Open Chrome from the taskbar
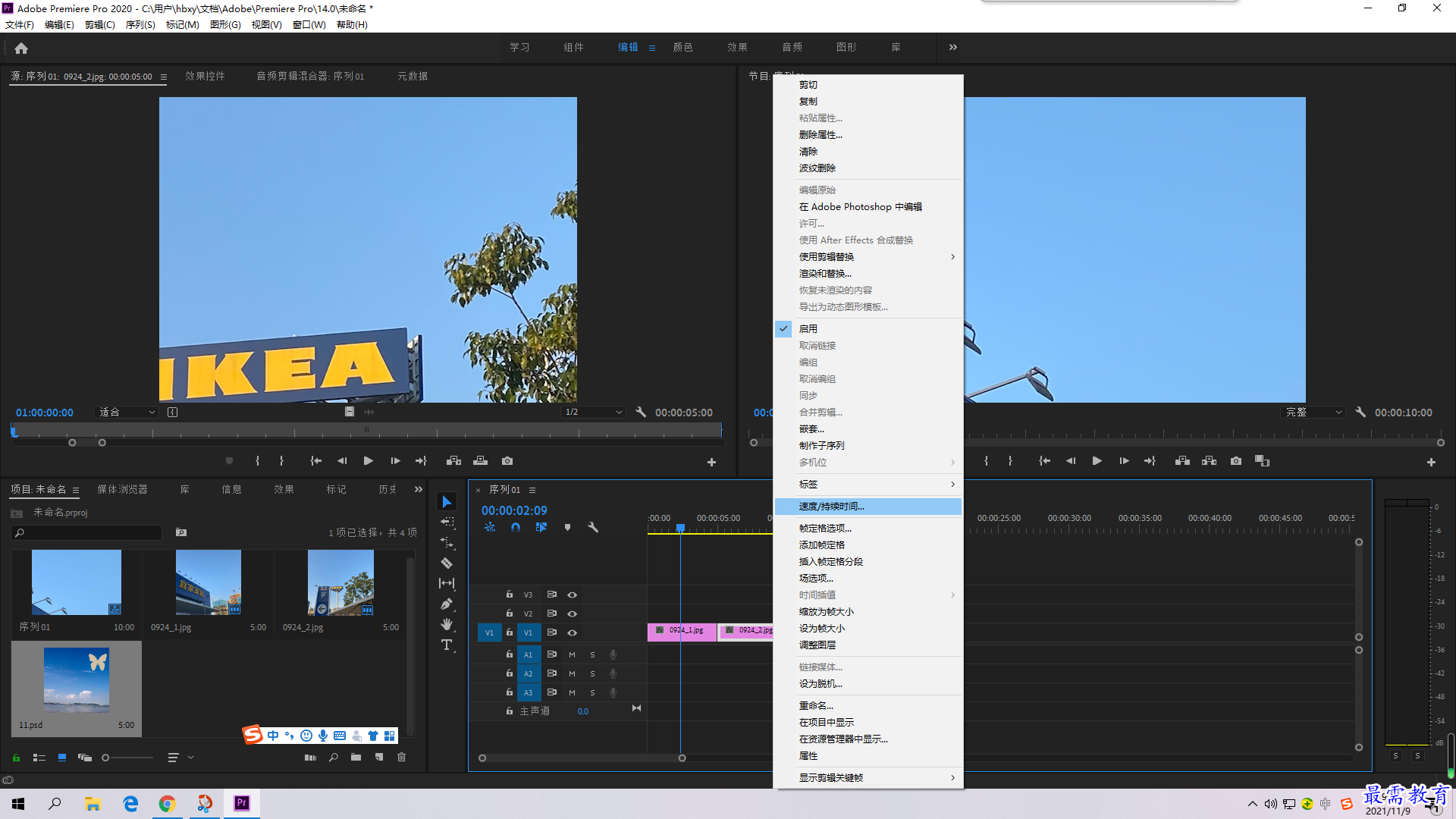Screen dimensions: 1456x819 [167, 803]
